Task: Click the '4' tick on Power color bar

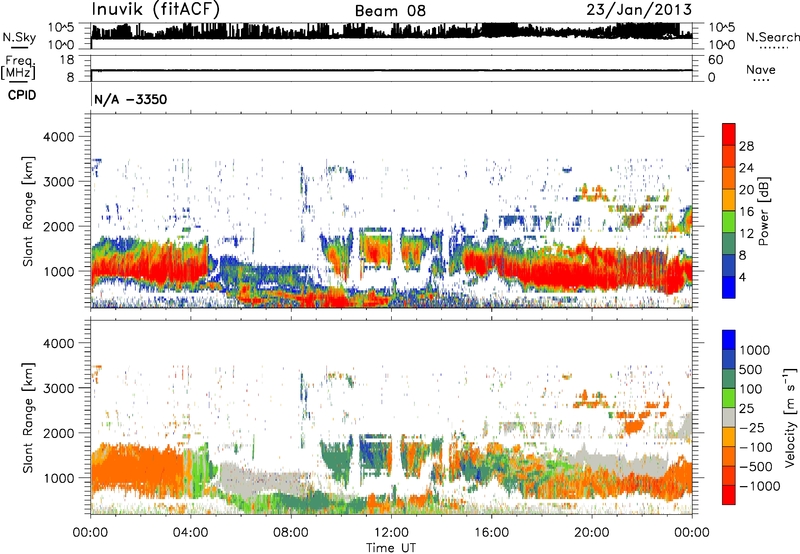Action: (x=742, y=277)
